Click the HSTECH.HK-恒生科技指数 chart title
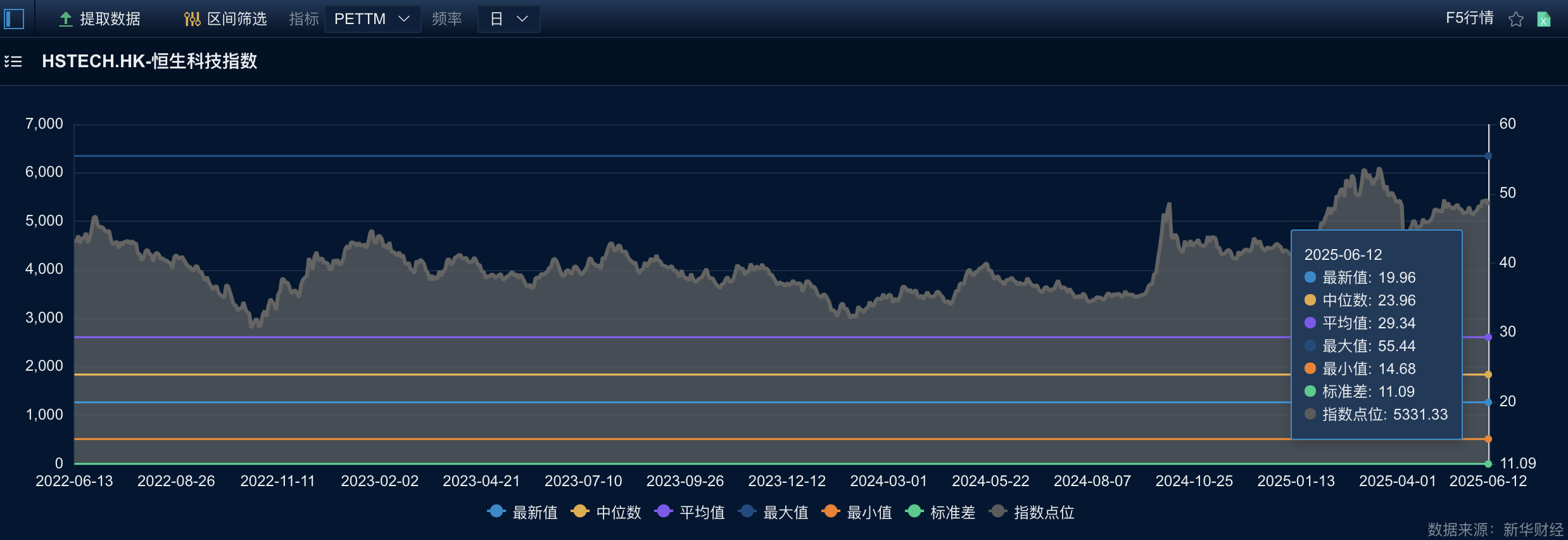Screen dimensions: 1568x540 (149, 61)
